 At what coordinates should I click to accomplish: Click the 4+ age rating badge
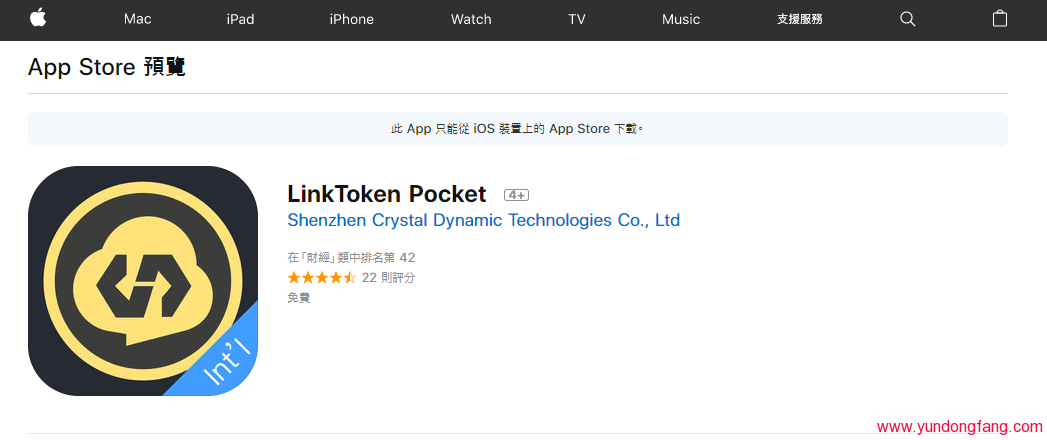(516, 195)
